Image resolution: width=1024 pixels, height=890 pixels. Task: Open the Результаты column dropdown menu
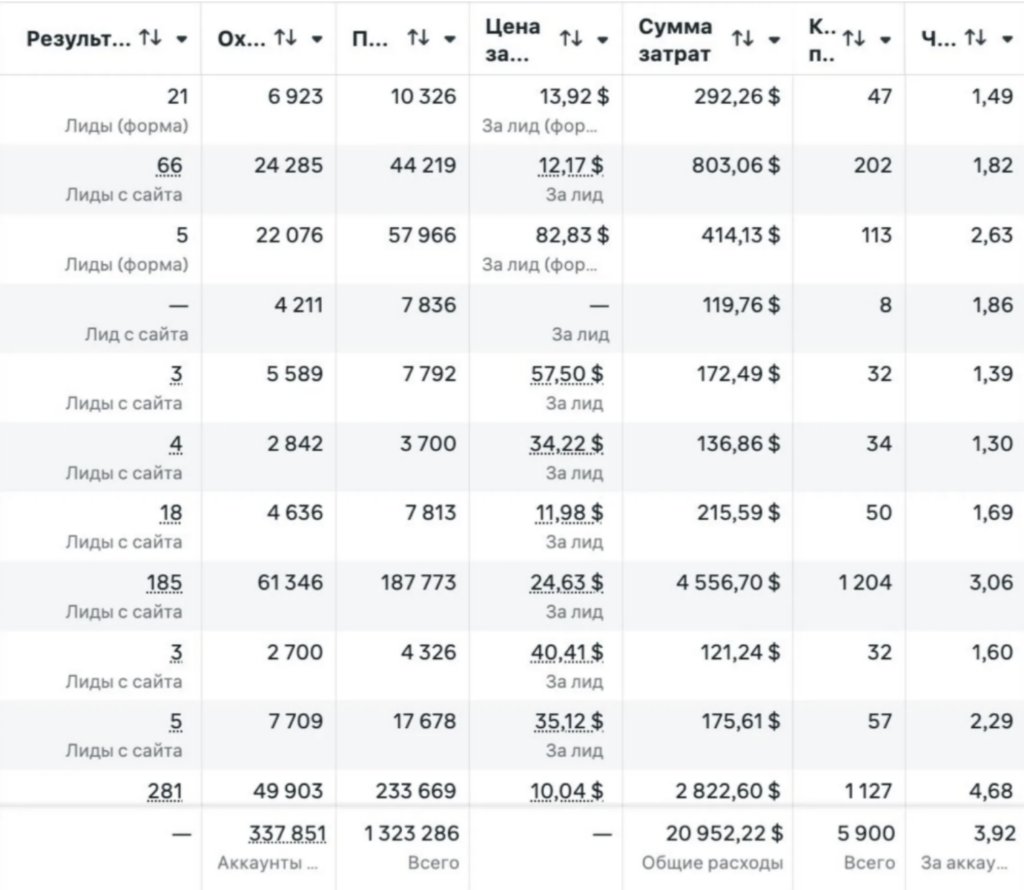182,39
